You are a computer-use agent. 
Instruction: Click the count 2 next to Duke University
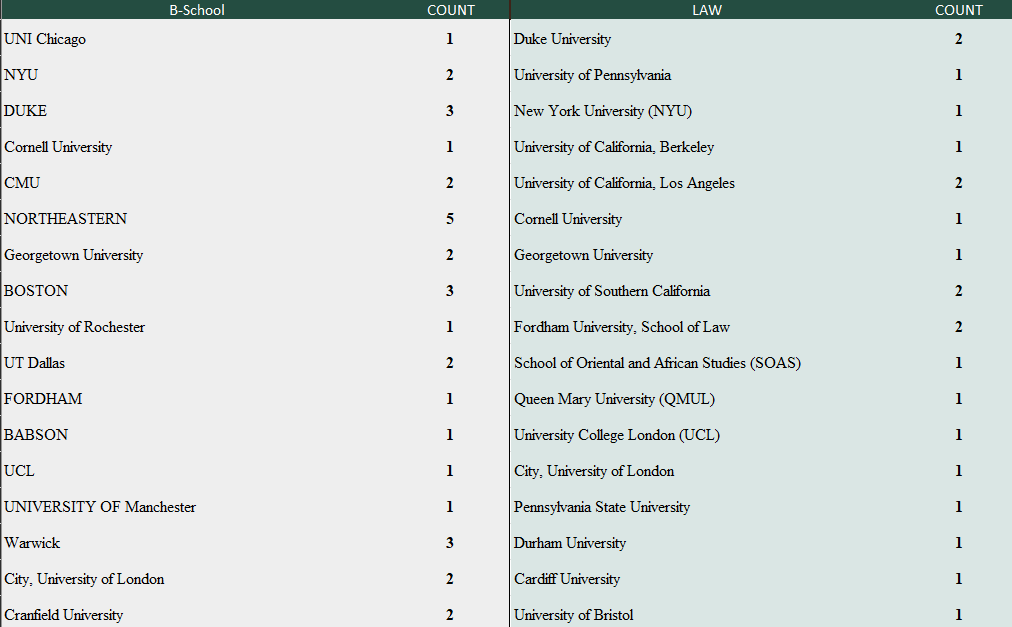coord(958,39)
